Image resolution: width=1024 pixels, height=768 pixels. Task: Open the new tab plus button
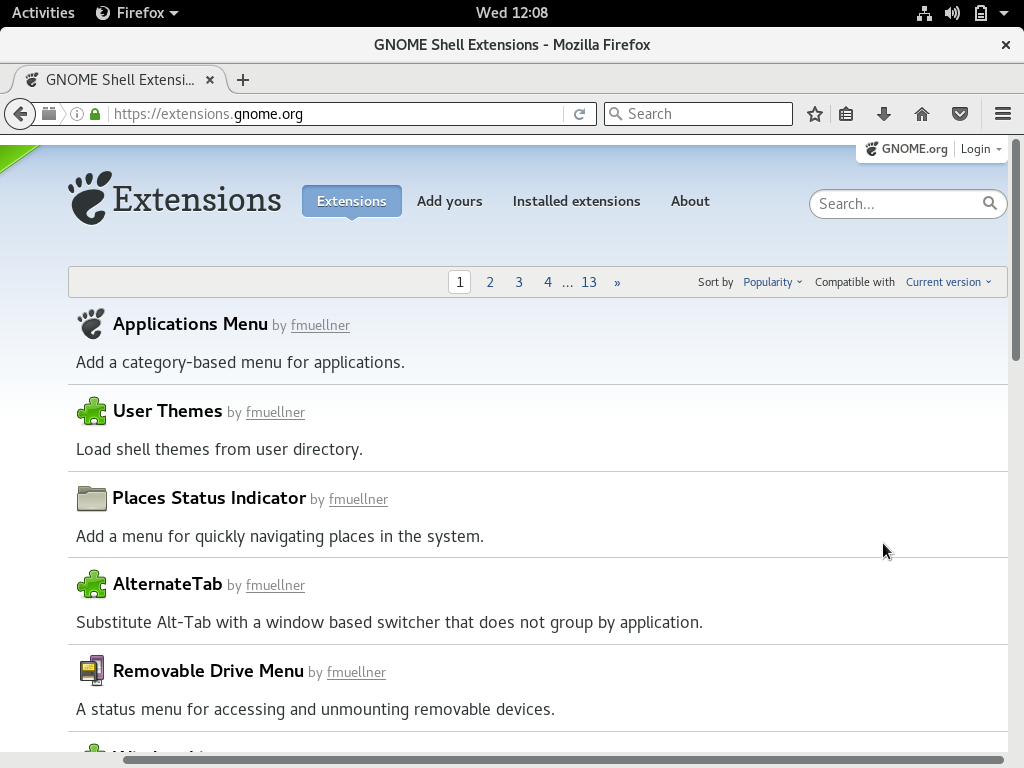click(x=243, y=80)
